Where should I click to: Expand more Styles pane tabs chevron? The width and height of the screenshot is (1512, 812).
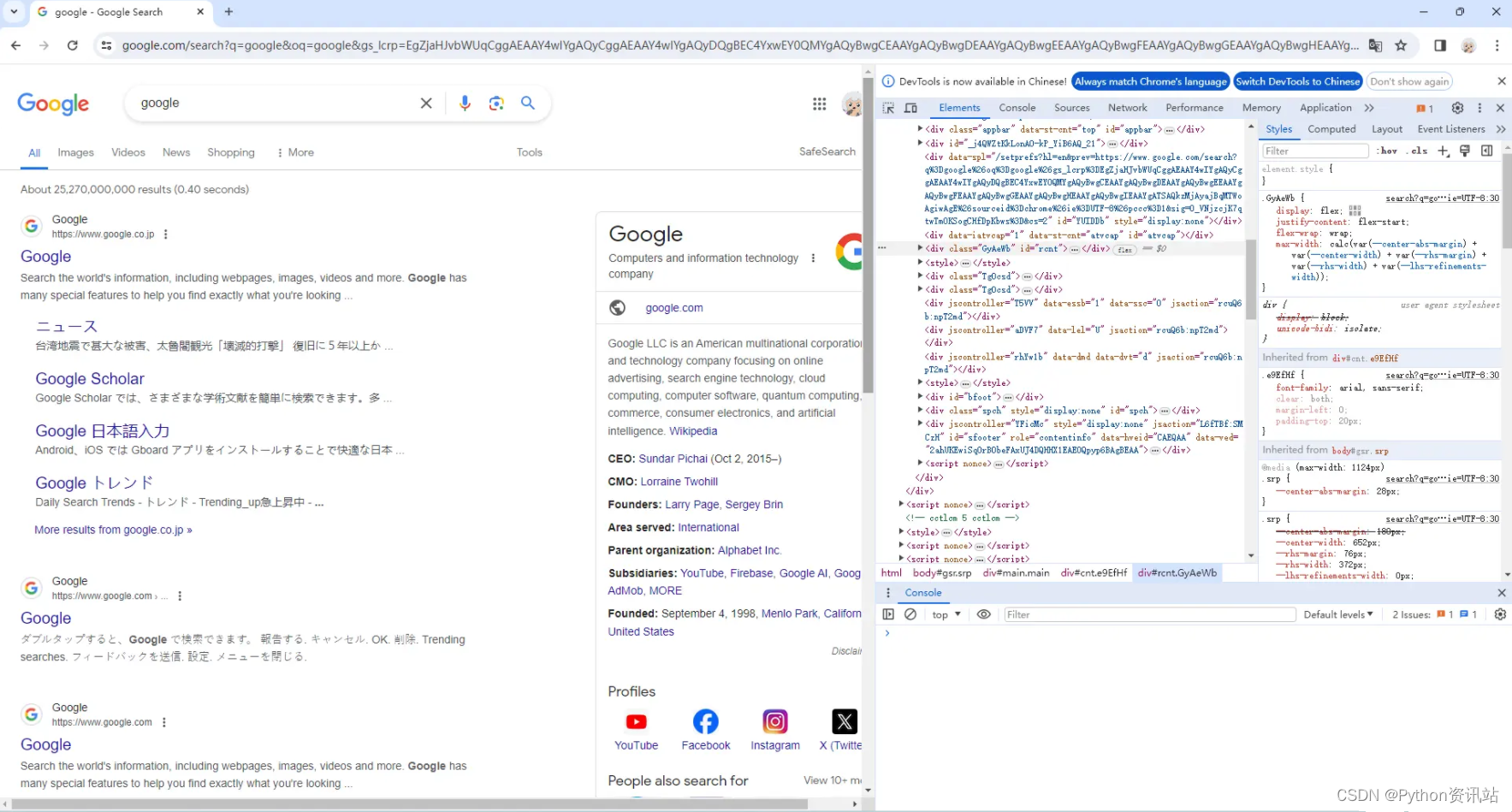pyautogui.click(x=1501, y=129)
